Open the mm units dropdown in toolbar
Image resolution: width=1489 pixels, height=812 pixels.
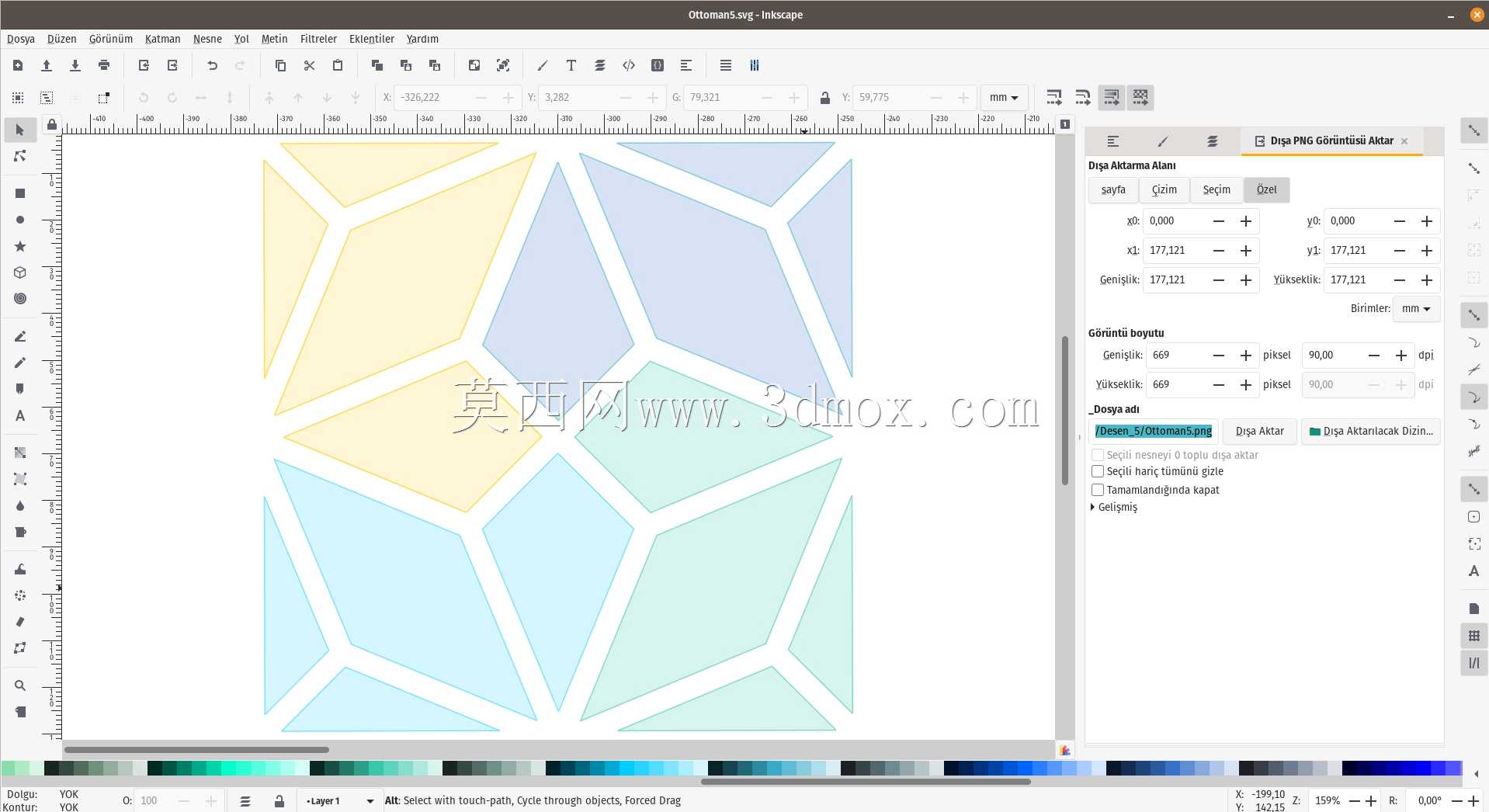(1004, 98)
